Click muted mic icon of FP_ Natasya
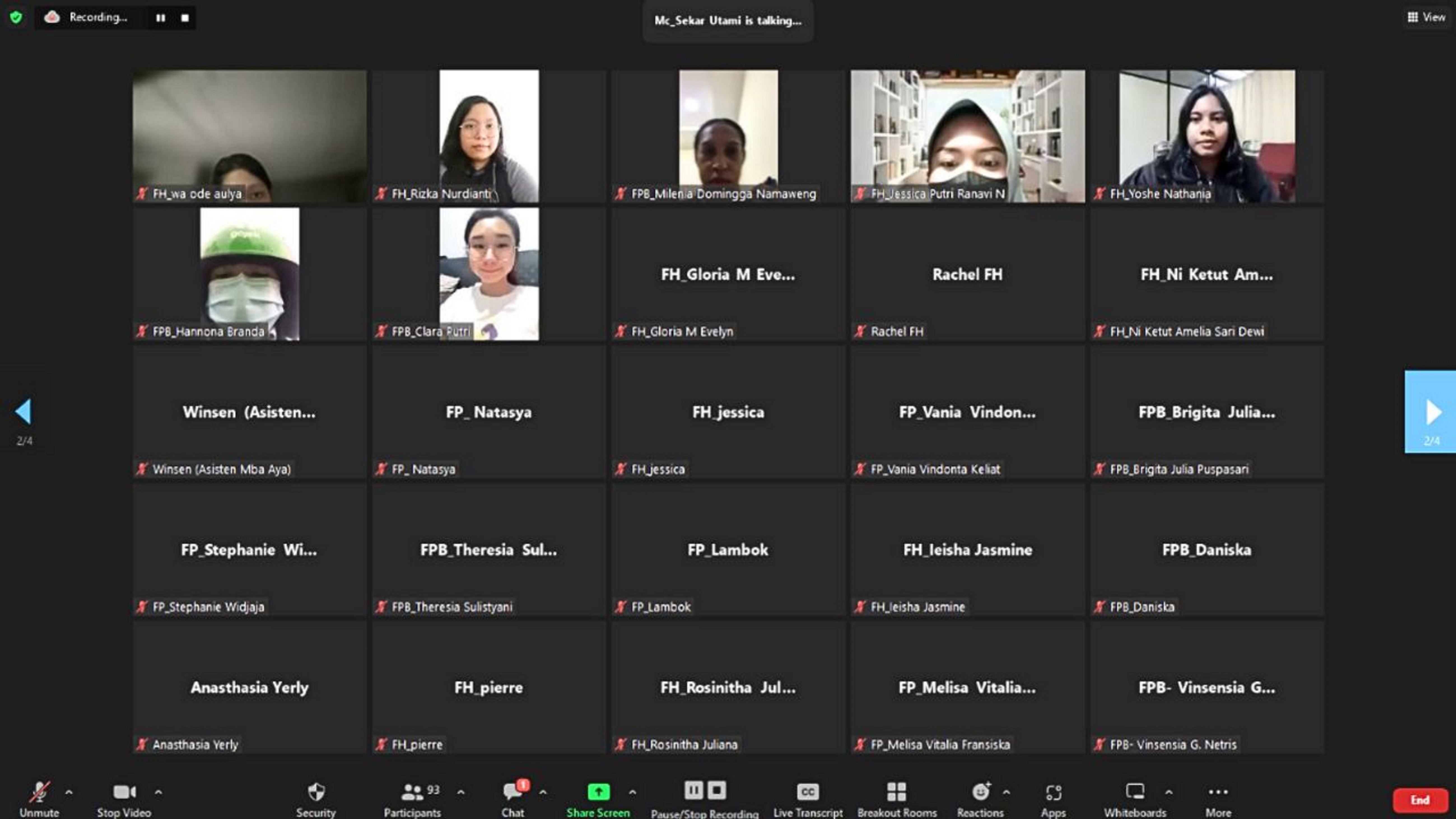Viewport: 1456px width, 819px height. point(381,469)
